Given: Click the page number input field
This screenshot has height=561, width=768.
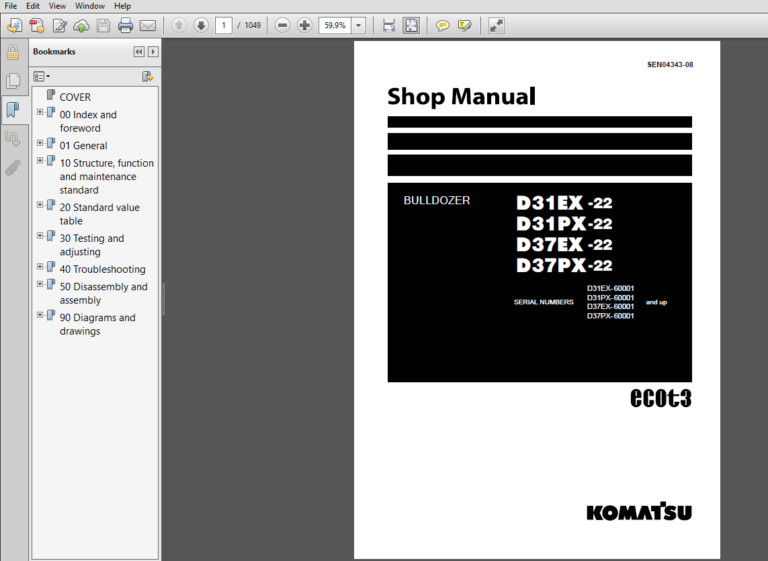Looking at the screenshot, I should pos(223,25).
